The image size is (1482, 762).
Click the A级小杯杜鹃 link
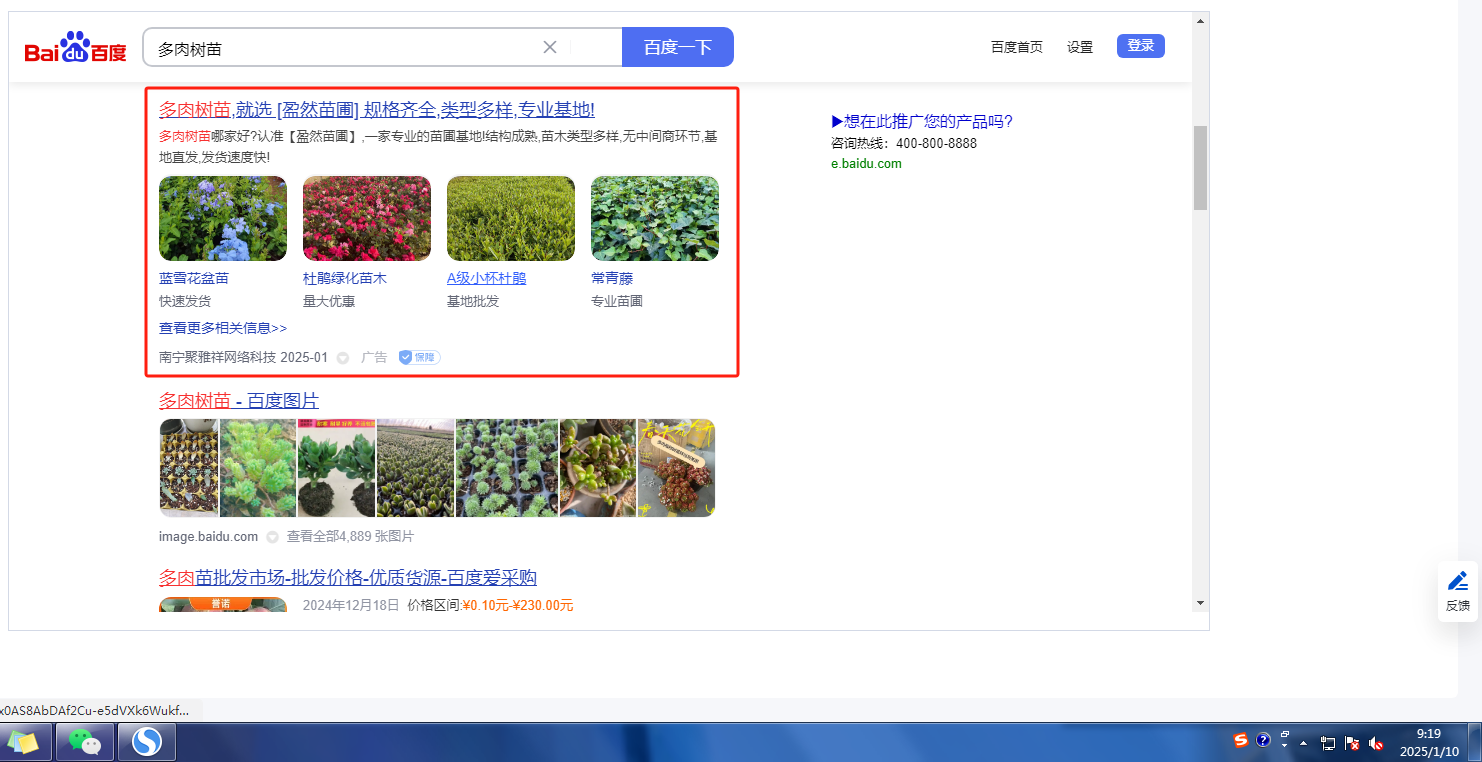(486, 278)
